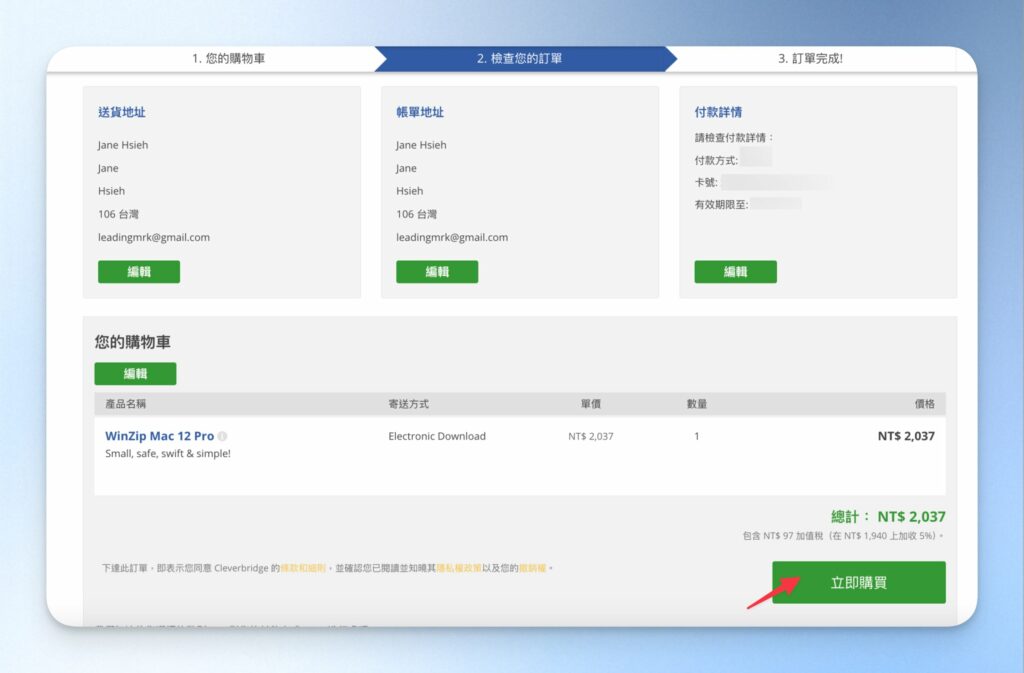Image resolution: width=1024 pixels, height=673 pixels.
Task: Click the 付款方式 label
Action: [x=716, y=161]
